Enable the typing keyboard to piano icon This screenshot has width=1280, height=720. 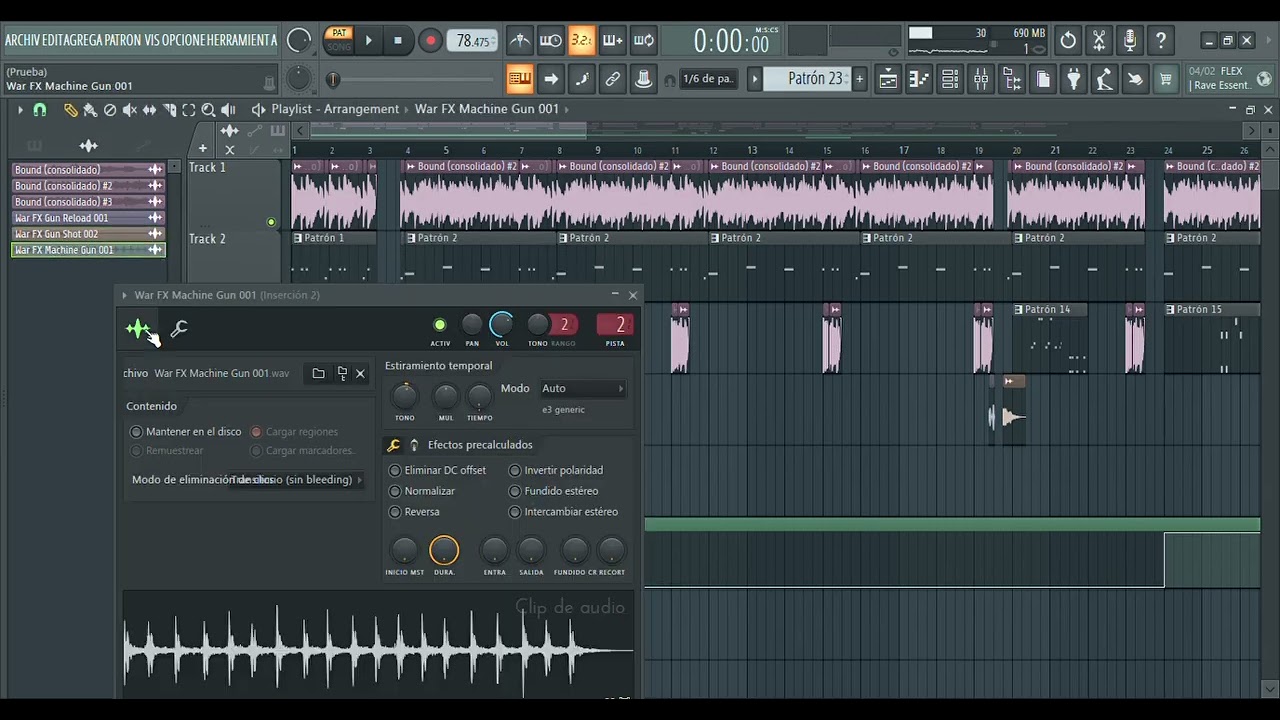click(x=520, y=79)
